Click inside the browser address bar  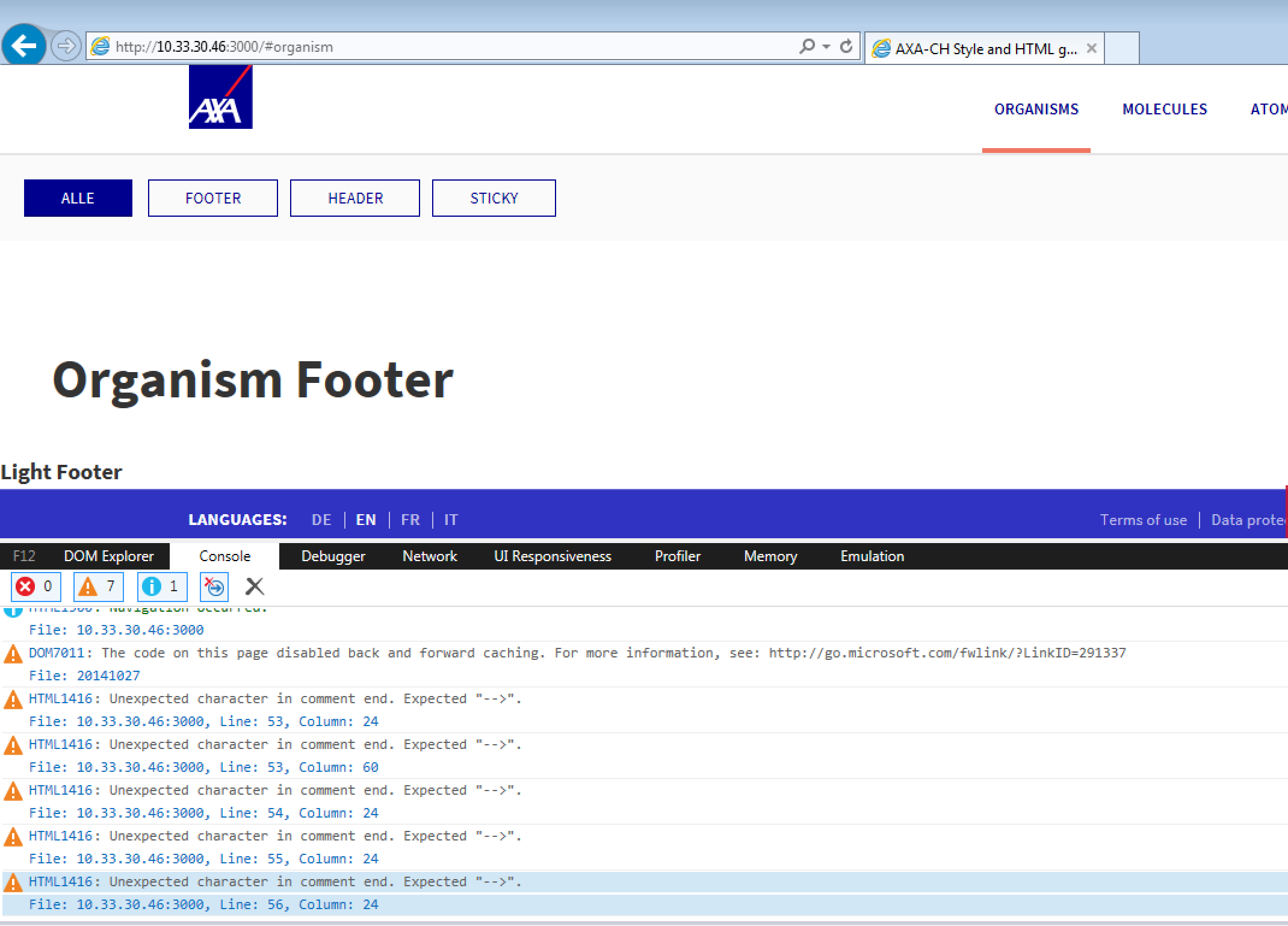[x=421, y=46]
